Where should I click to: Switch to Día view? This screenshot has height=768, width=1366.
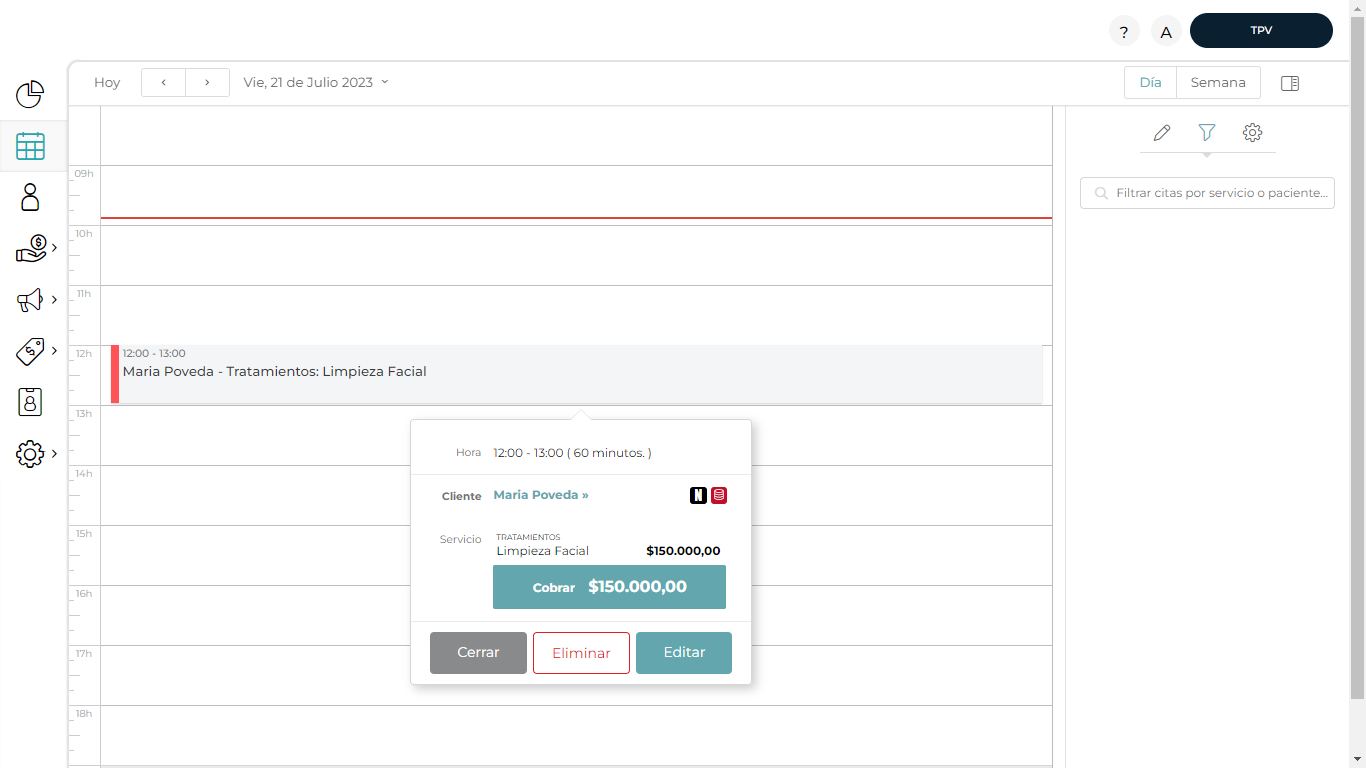pyautogui.click(x=1150, y=82)
